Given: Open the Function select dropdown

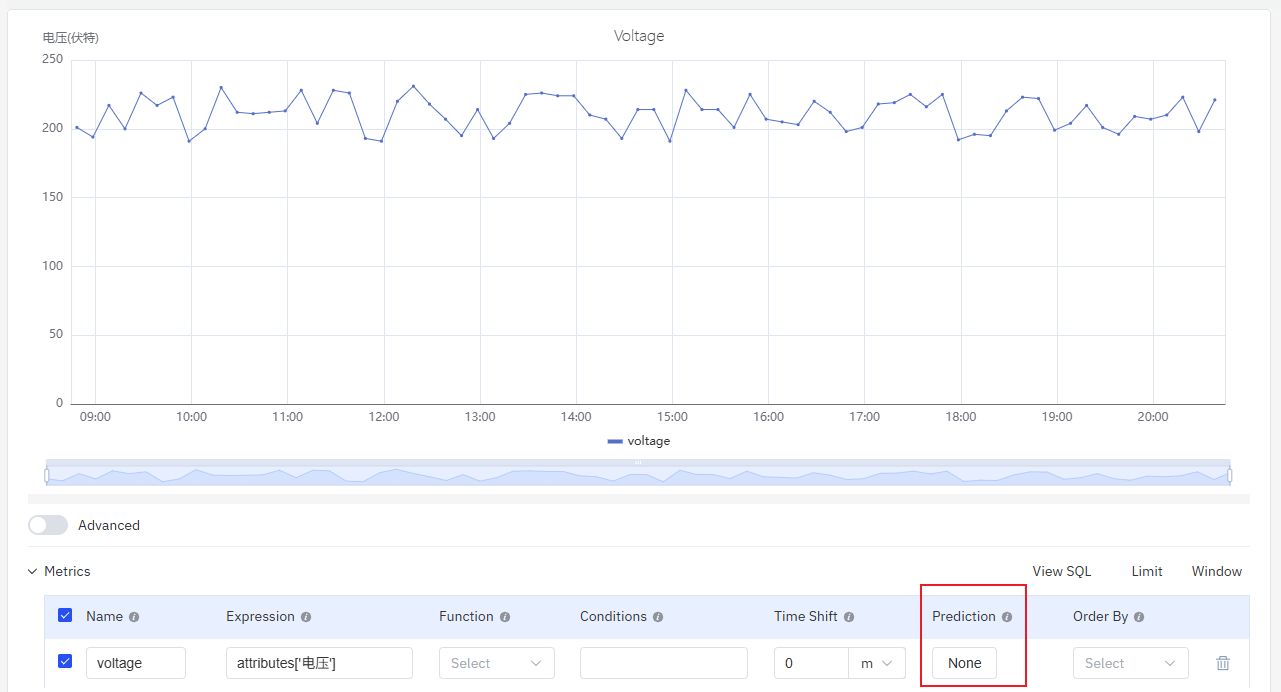Looking at the screenshot, I should click(497, 662).
